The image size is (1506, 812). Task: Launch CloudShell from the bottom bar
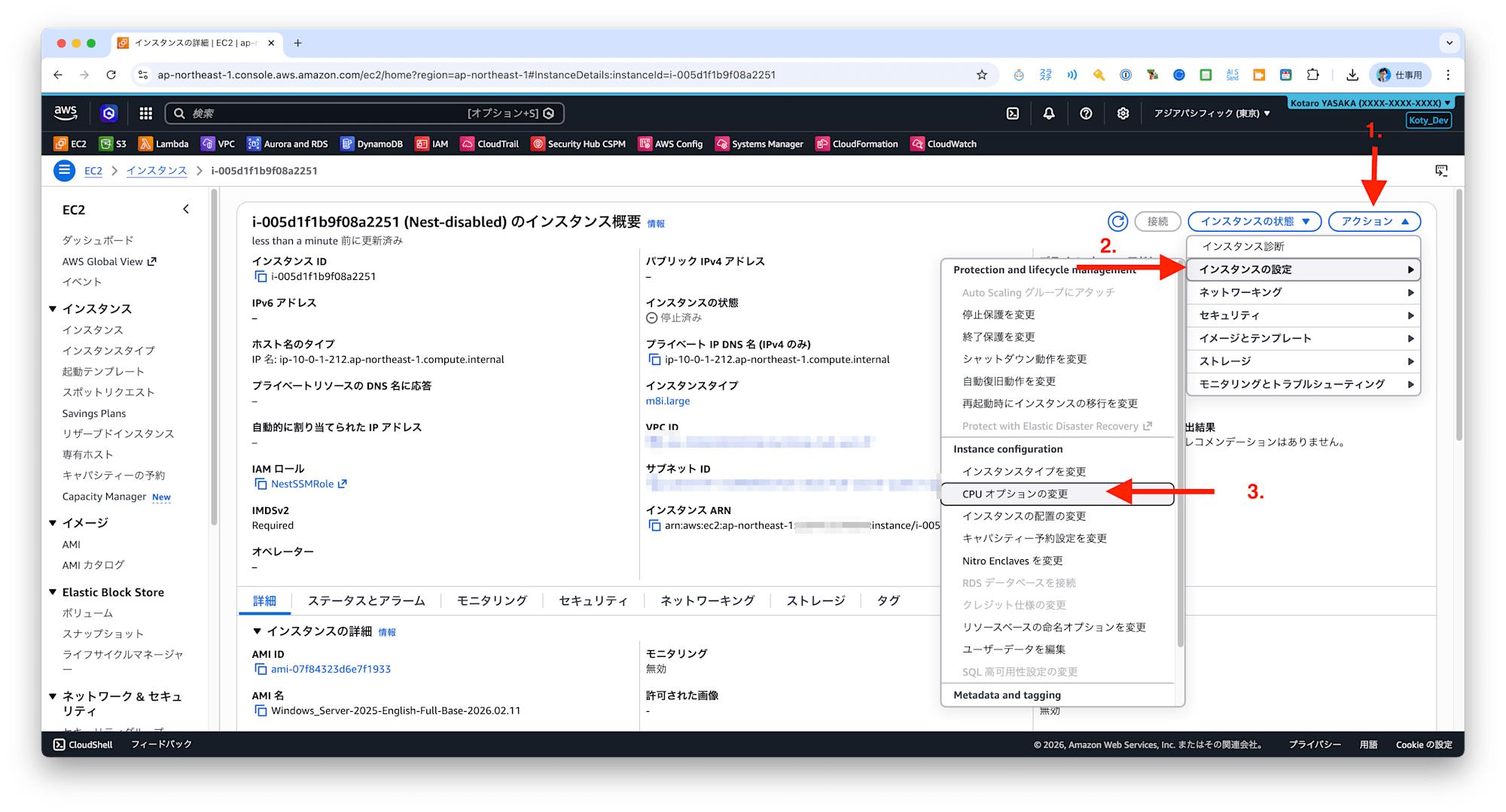click(x=81, y=744)
